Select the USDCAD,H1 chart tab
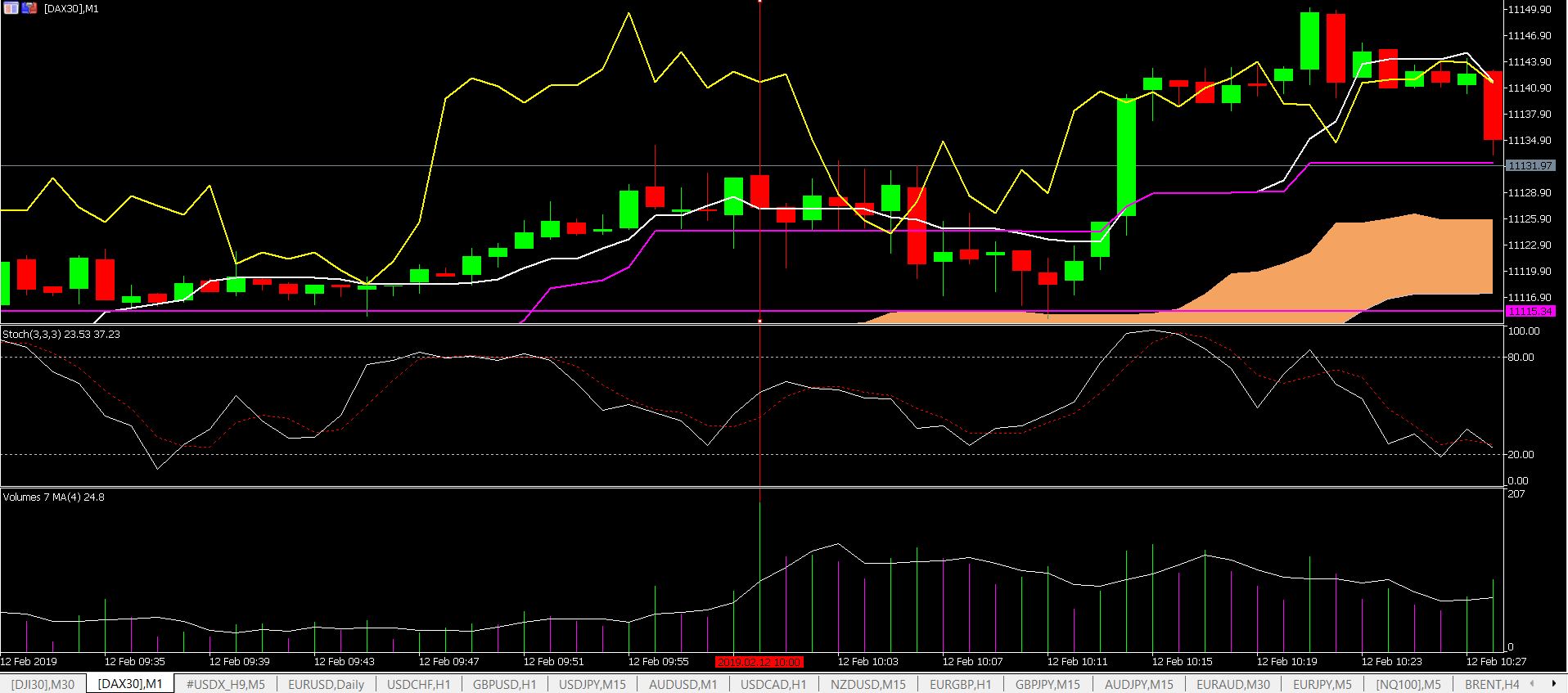Viewport: 1568px width, 693px height. click(773, 684)
